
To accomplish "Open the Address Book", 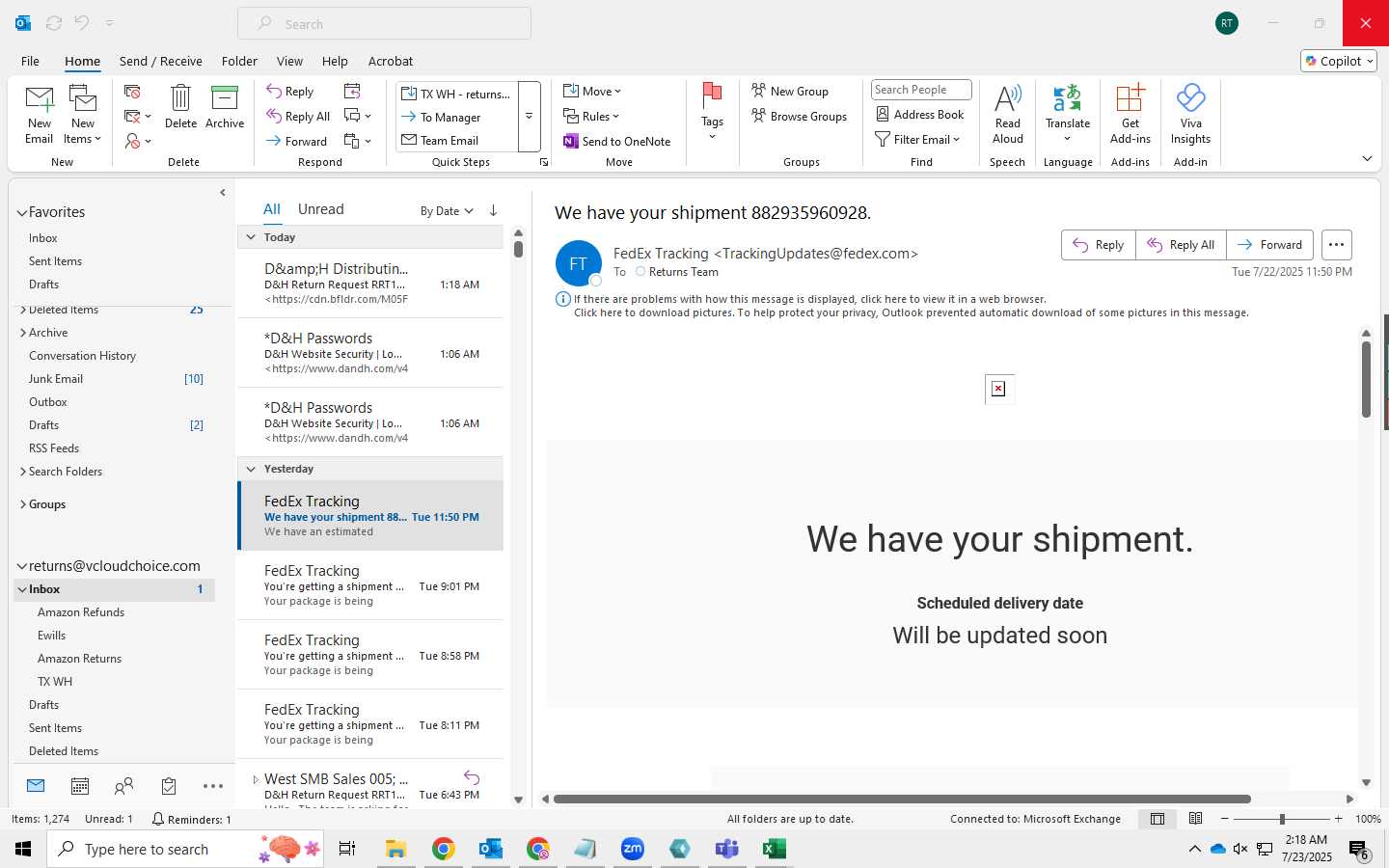I will [919, 114].
